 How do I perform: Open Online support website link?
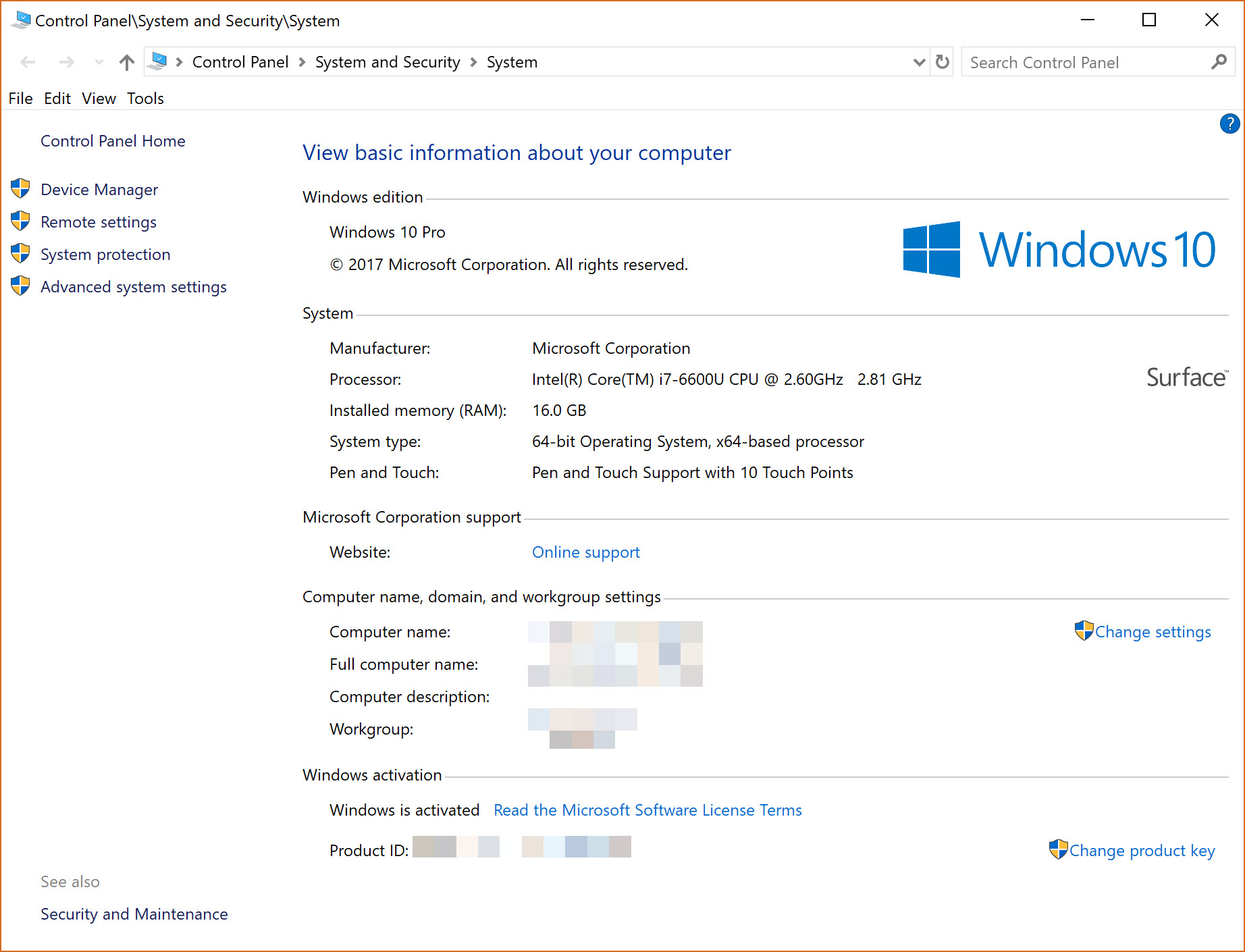tap(585, 552)
